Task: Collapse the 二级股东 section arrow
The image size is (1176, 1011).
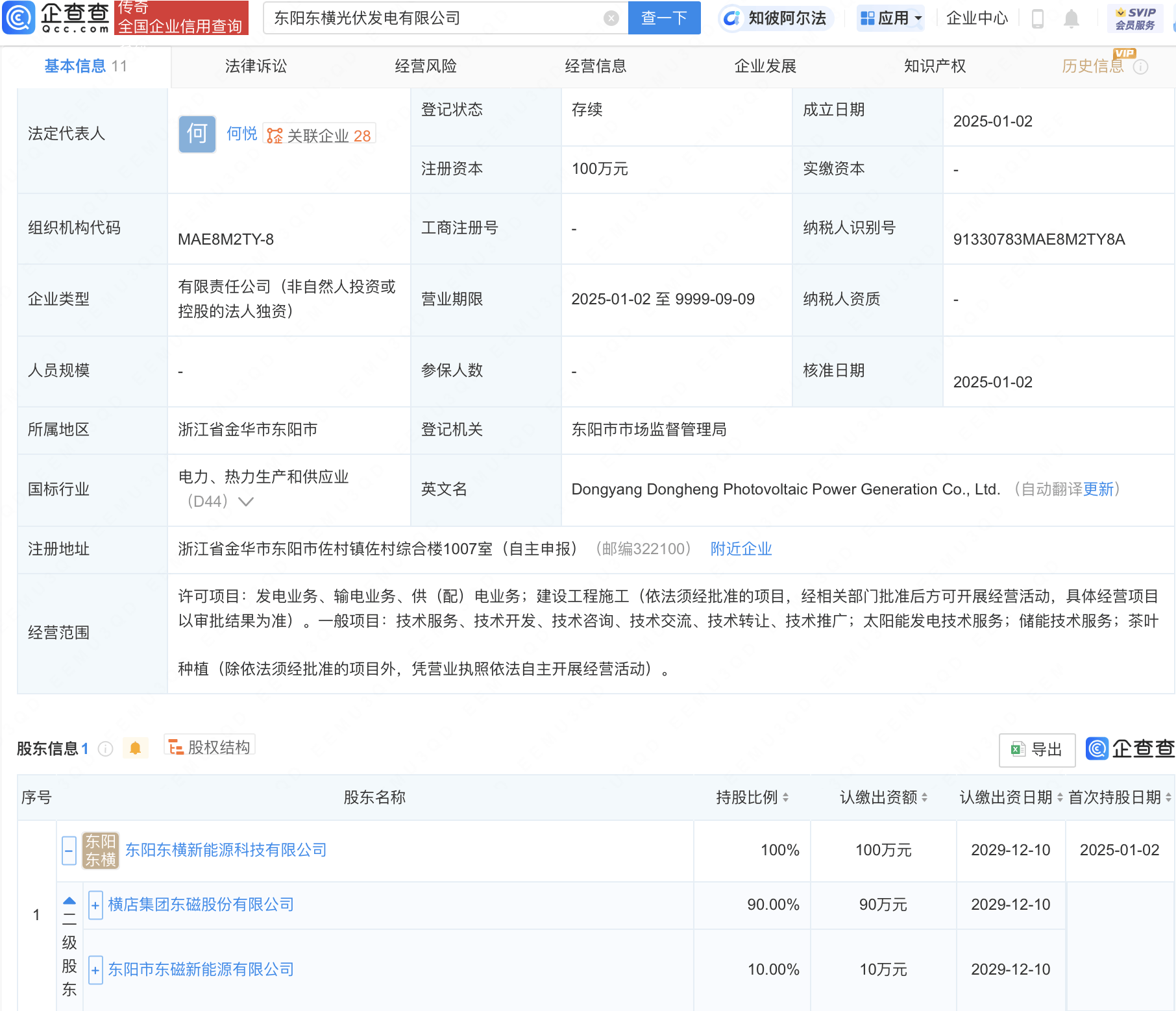Action: tap(69, 901)
